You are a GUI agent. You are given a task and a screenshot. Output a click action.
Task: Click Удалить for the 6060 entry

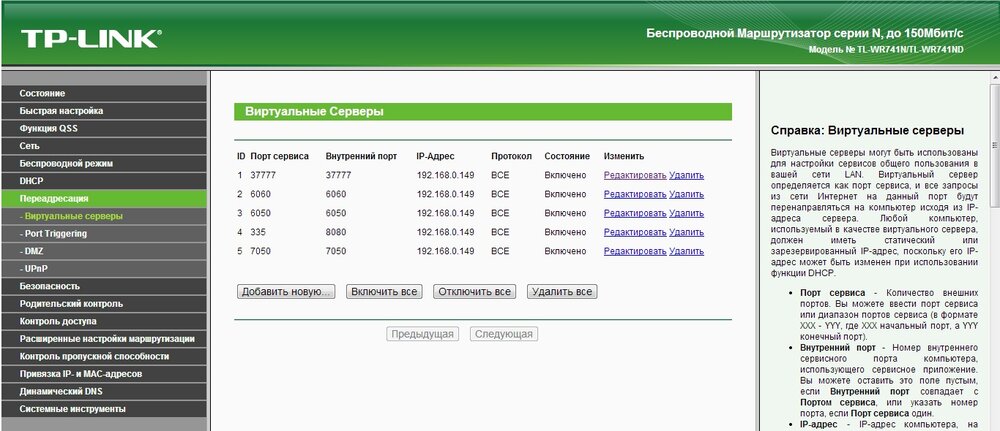[x=687, y=194]
